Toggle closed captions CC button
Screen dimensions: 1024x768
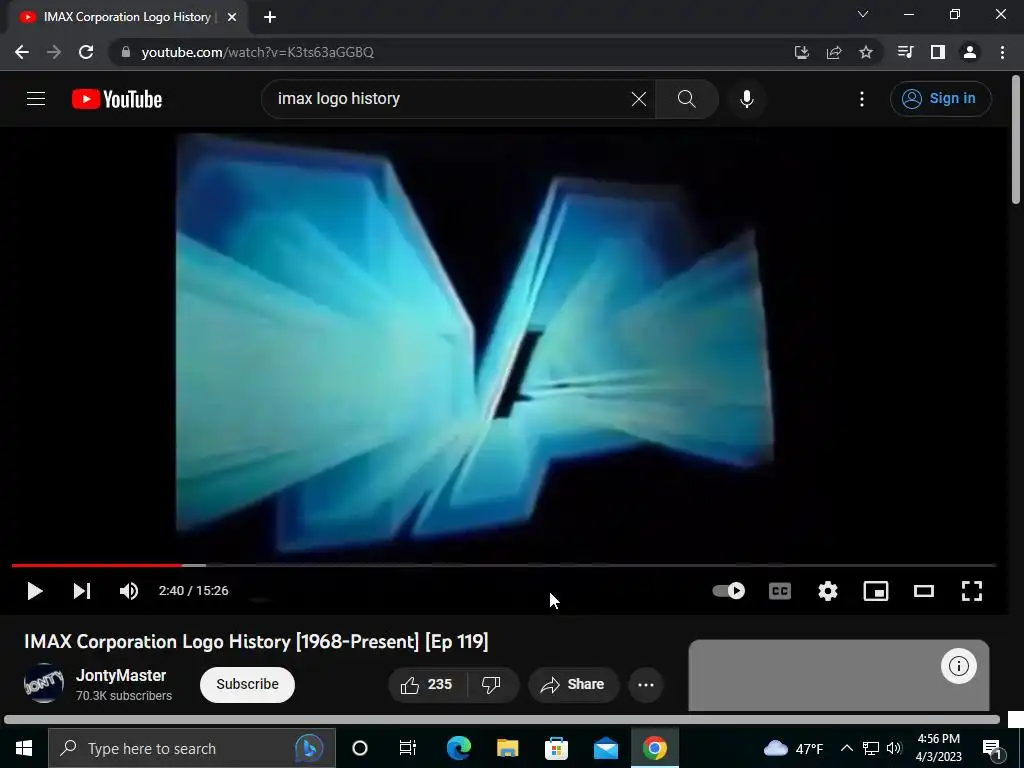coord(780,591)
